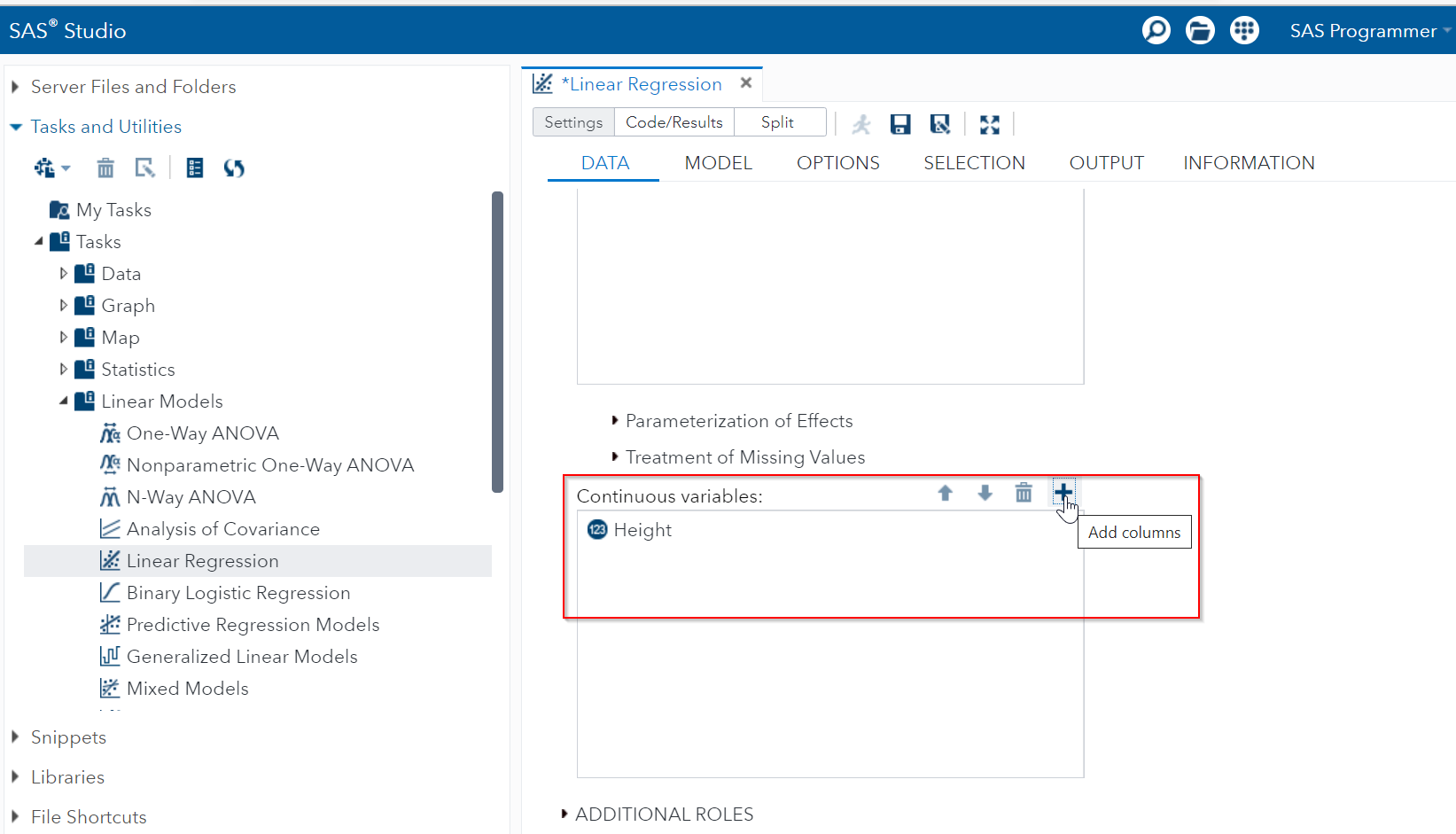Select the Binary Logistic Regression task

(x=237, y=592)
